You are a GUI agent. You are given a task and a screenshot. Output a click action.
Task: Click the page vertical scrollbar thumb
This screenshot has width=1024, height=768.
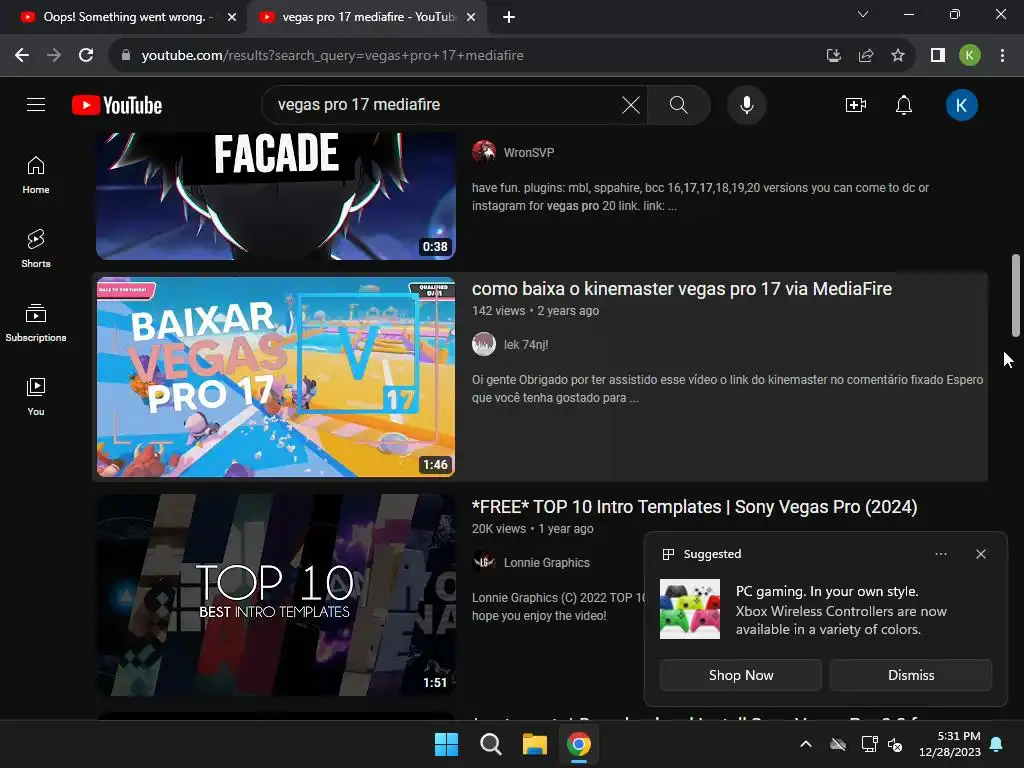(1016, 295)
